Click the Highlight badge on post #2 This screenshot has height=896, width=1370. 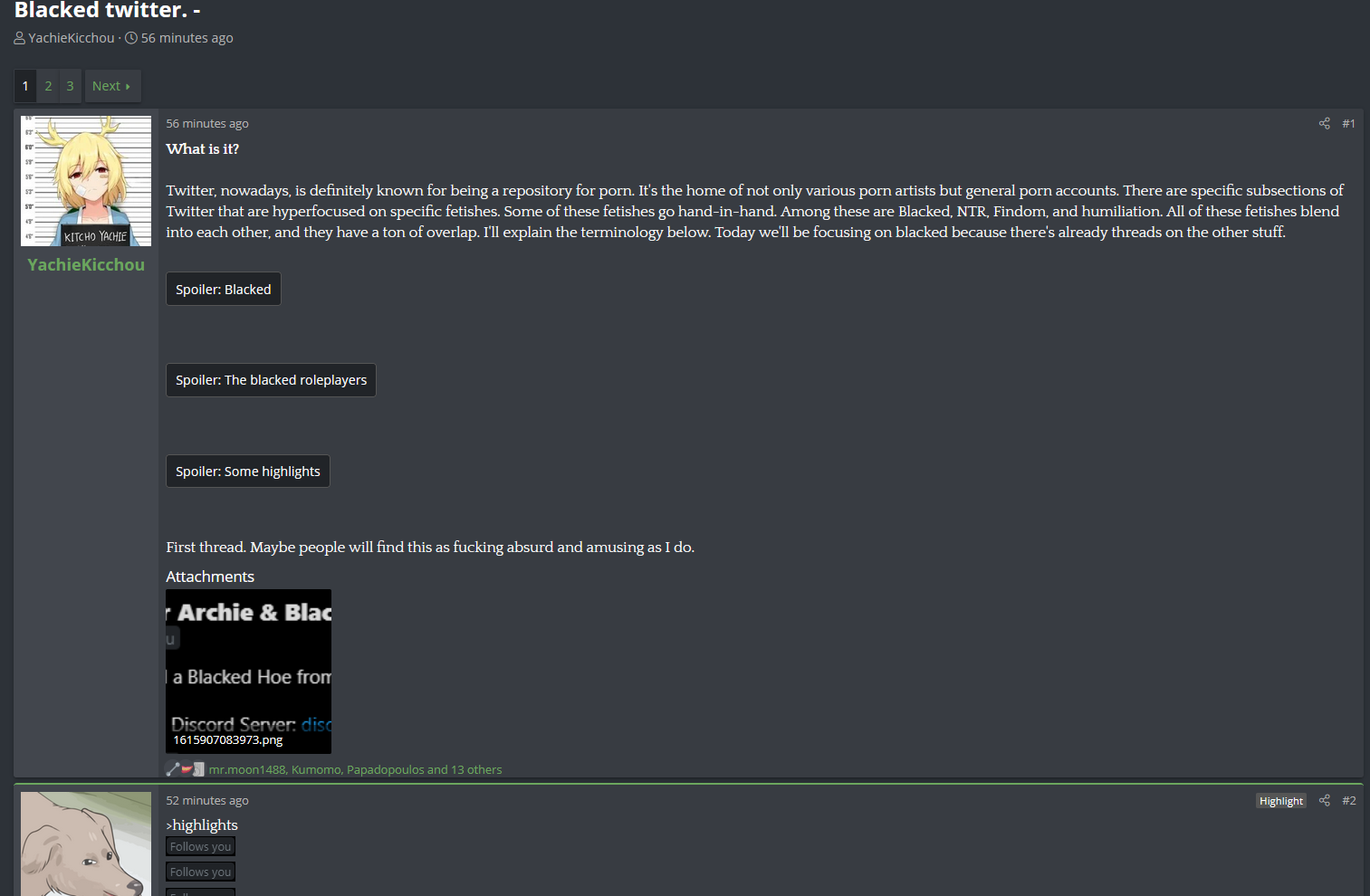pyautogui.click(x=1281, y=801)
